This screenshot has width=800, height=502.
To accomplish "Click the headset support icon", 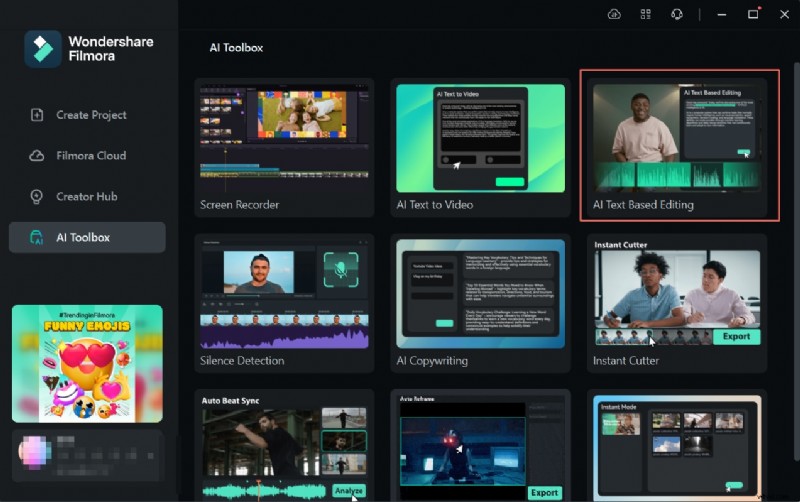I will 676,14.
